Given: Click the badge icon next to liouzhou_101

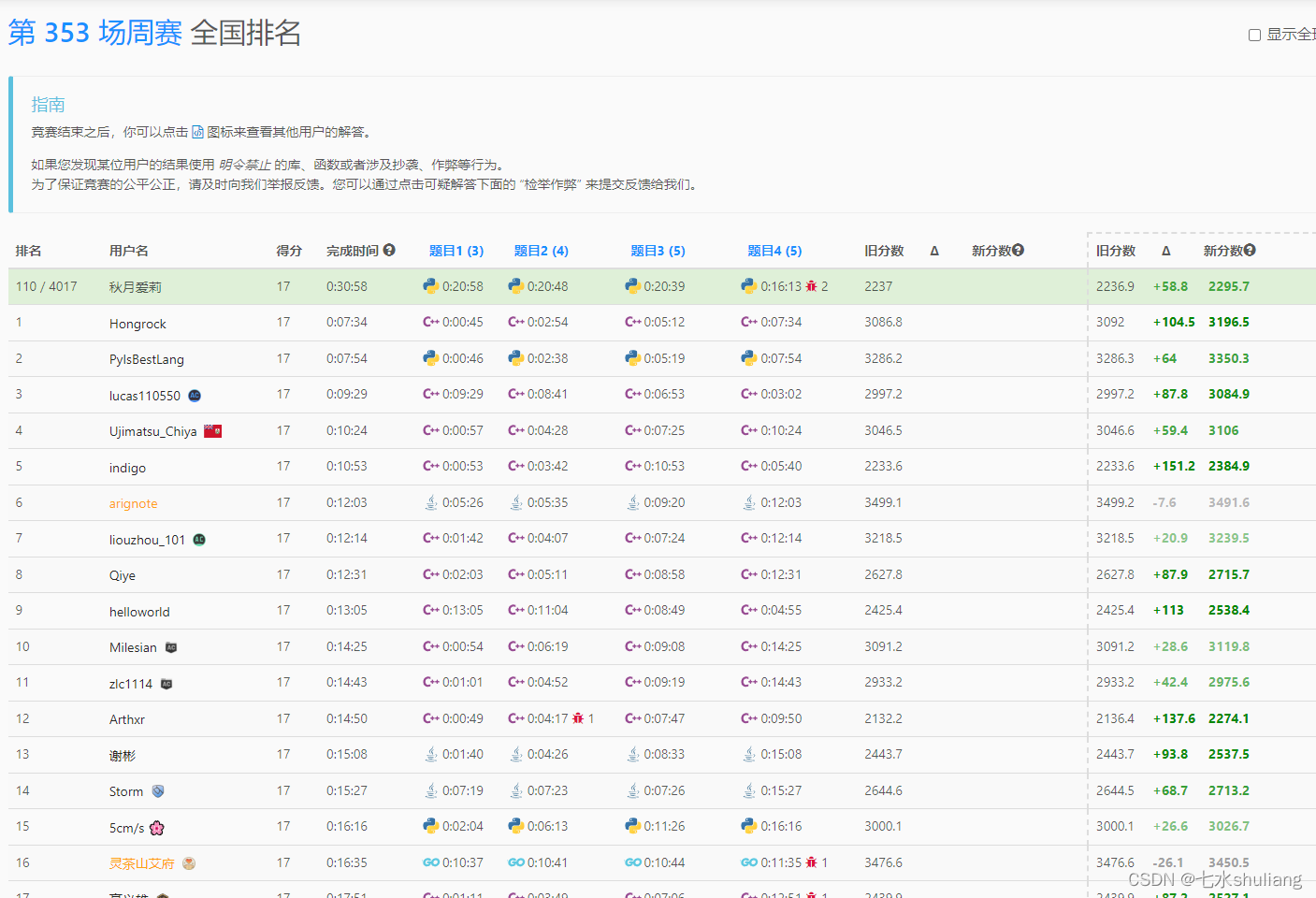Looking at the screenshot, I should click(199, 540).
